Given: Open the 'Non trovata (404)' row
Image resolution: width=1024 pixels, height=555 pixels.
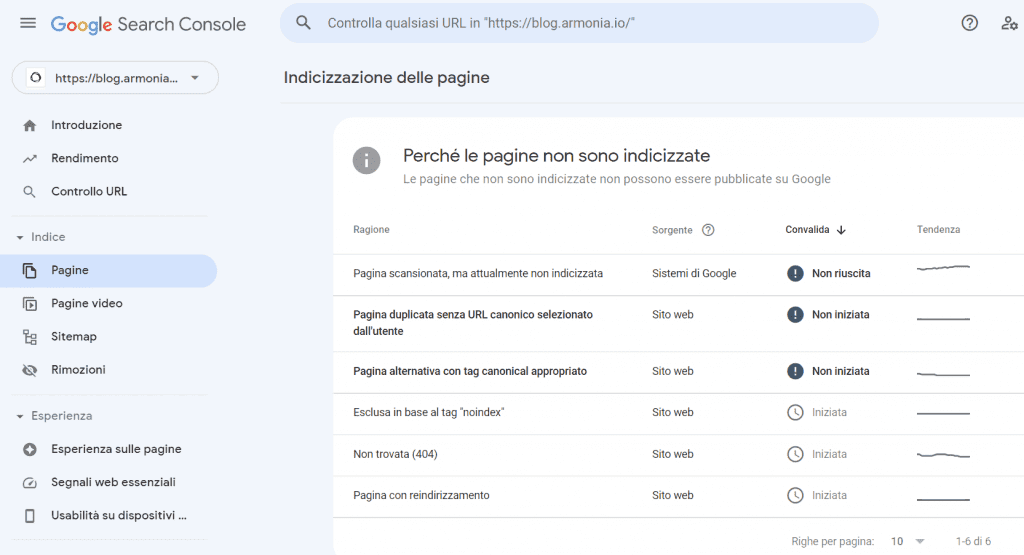Looking at the screenshot, I should 396,454.
